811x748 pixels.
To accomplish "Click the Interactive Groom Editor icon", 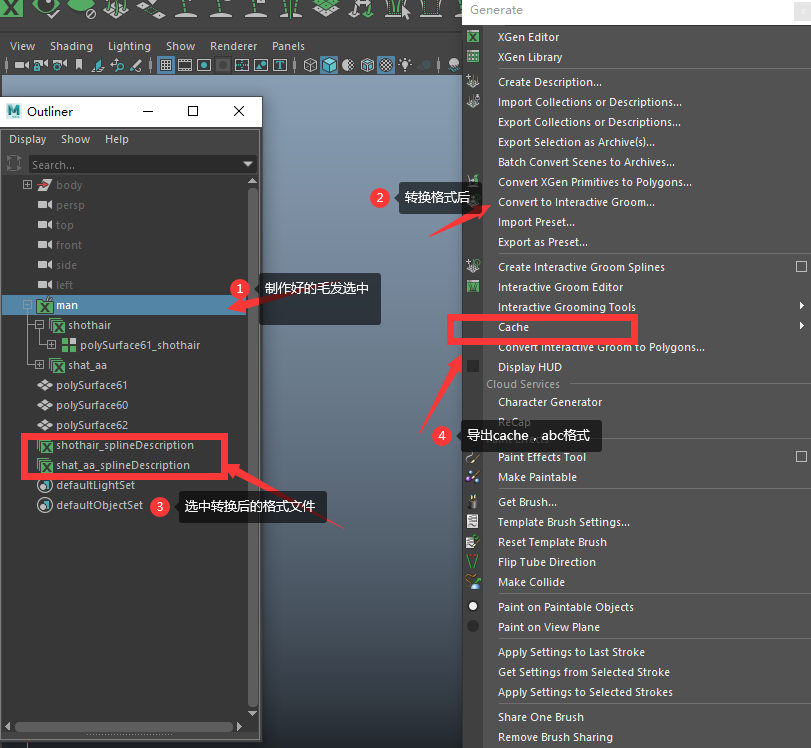I will coord(473,286).
